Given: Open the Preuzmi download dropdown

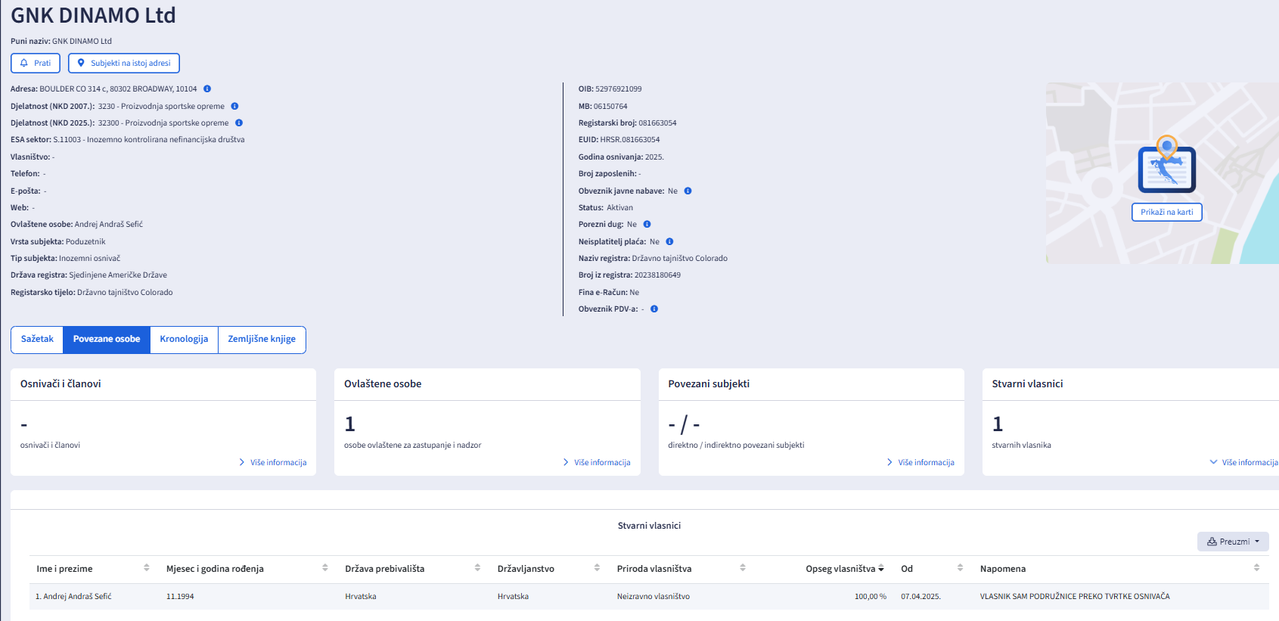Looking at the screenshot, I should click(x=1233, y=541).
